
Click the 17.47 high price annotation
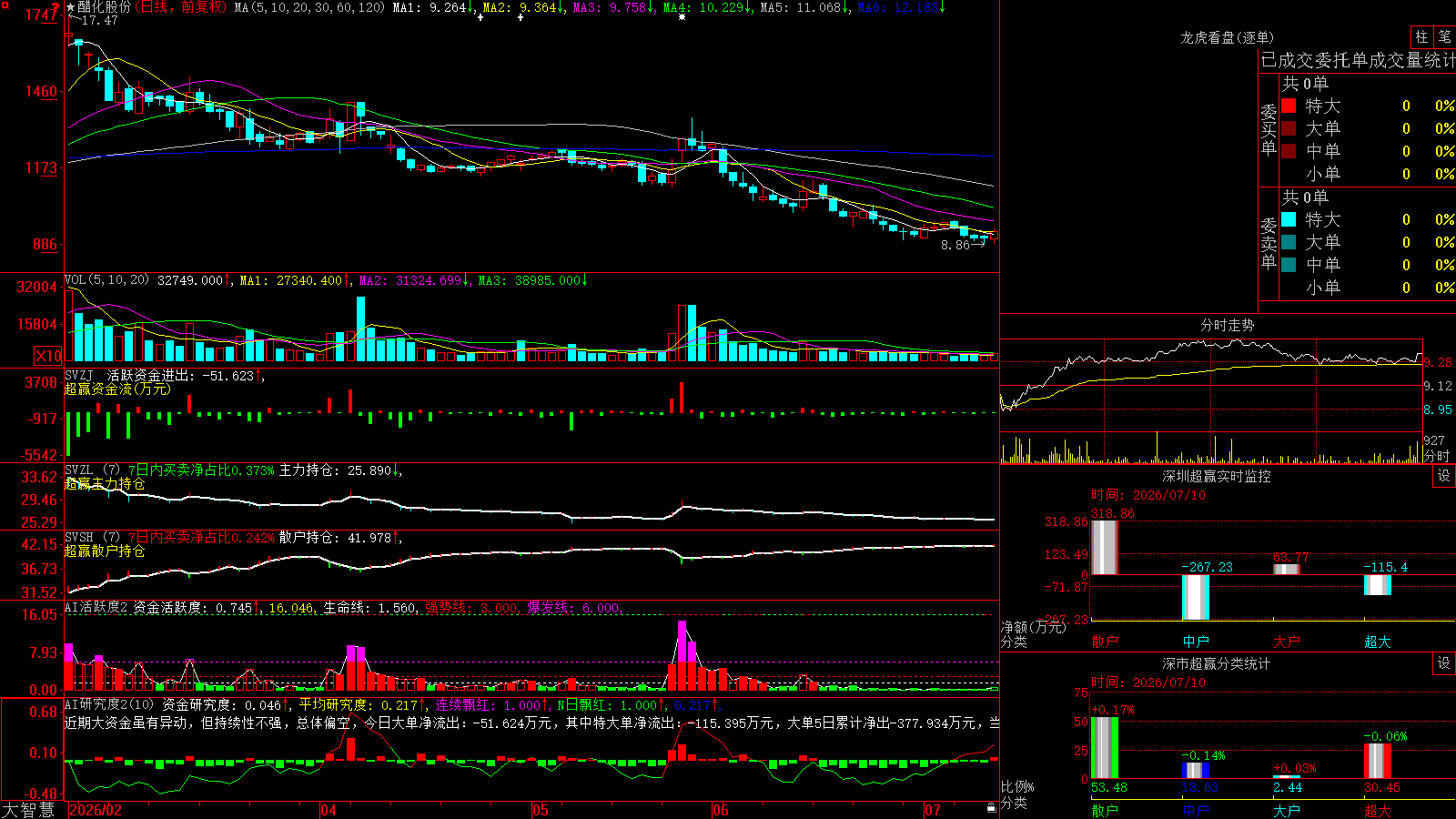(x=99, y=20)
